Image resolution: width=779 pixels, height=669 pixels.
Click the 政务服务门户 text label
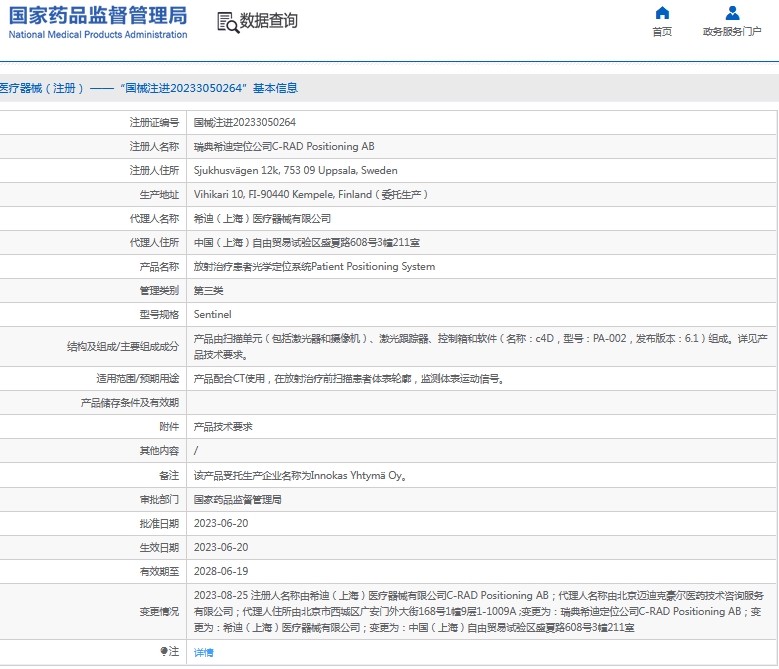tap(732, 32)
